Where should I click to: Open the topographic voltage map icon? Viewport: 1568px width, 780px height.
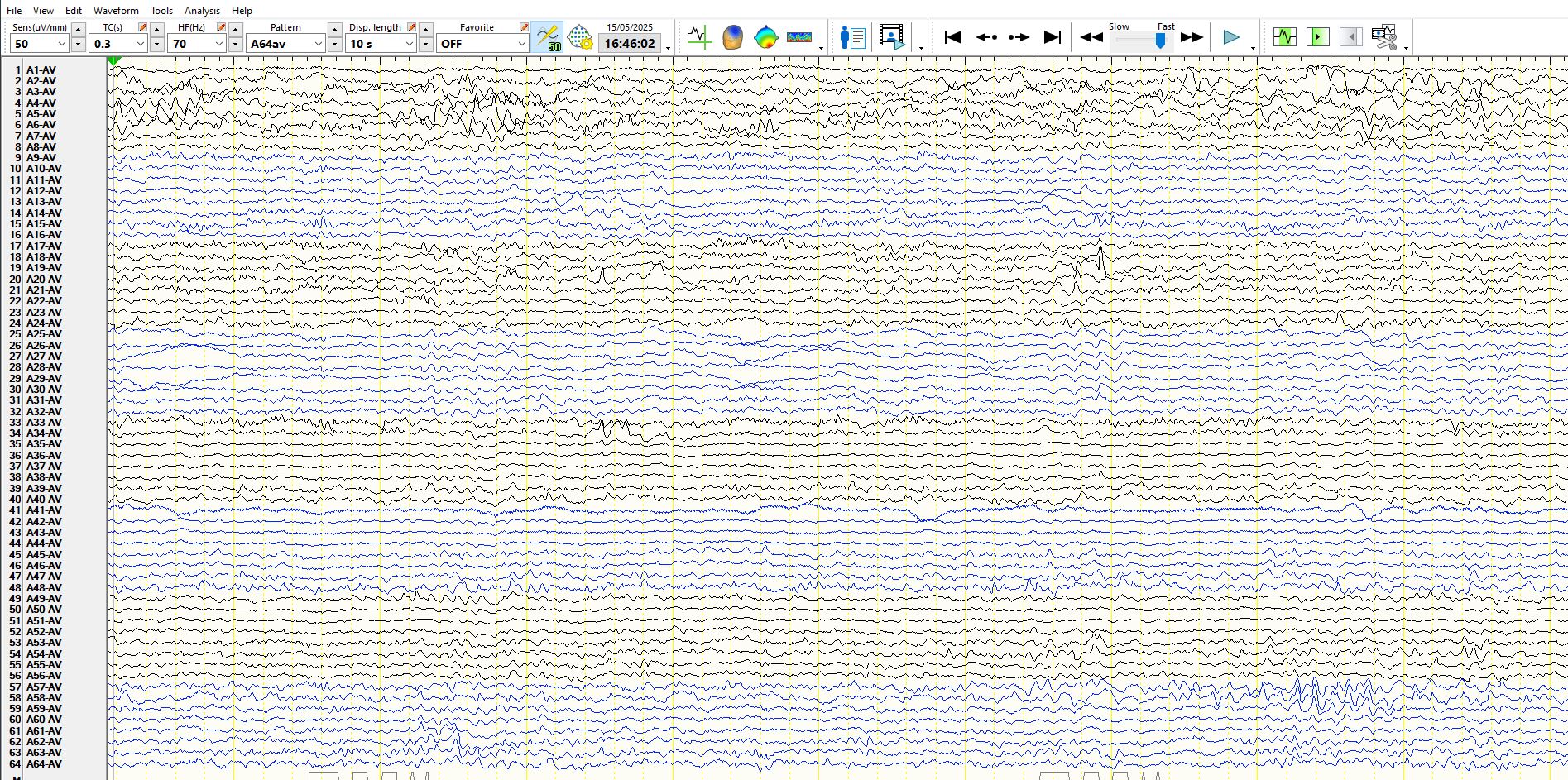tap(765, 37)
